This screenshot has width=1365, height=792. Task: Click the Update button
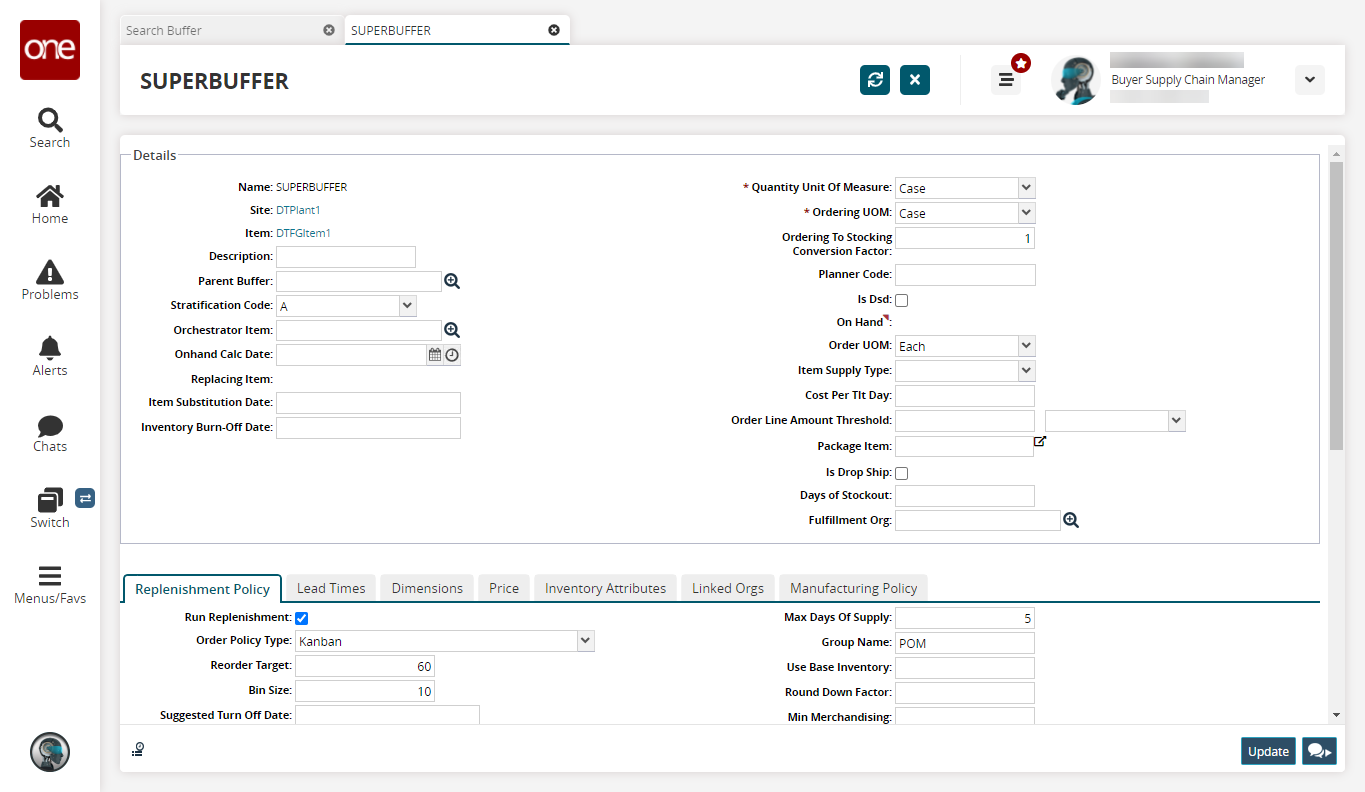1268,751
